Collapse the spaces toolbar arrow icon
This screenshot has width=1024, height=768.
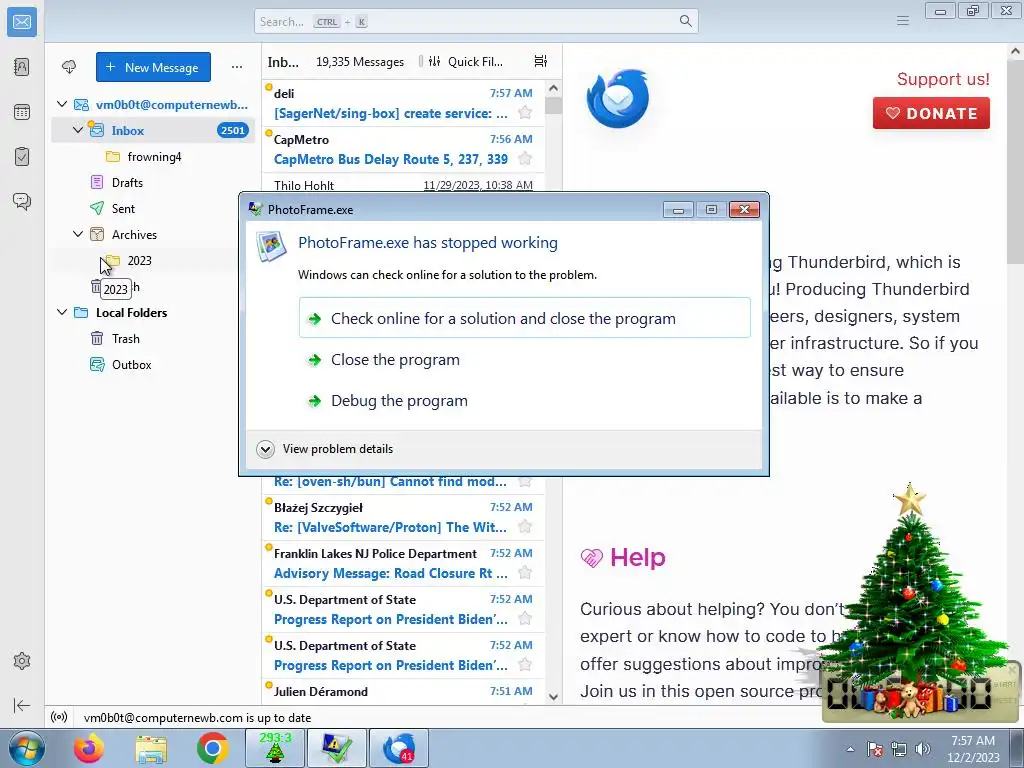[22, 705]
